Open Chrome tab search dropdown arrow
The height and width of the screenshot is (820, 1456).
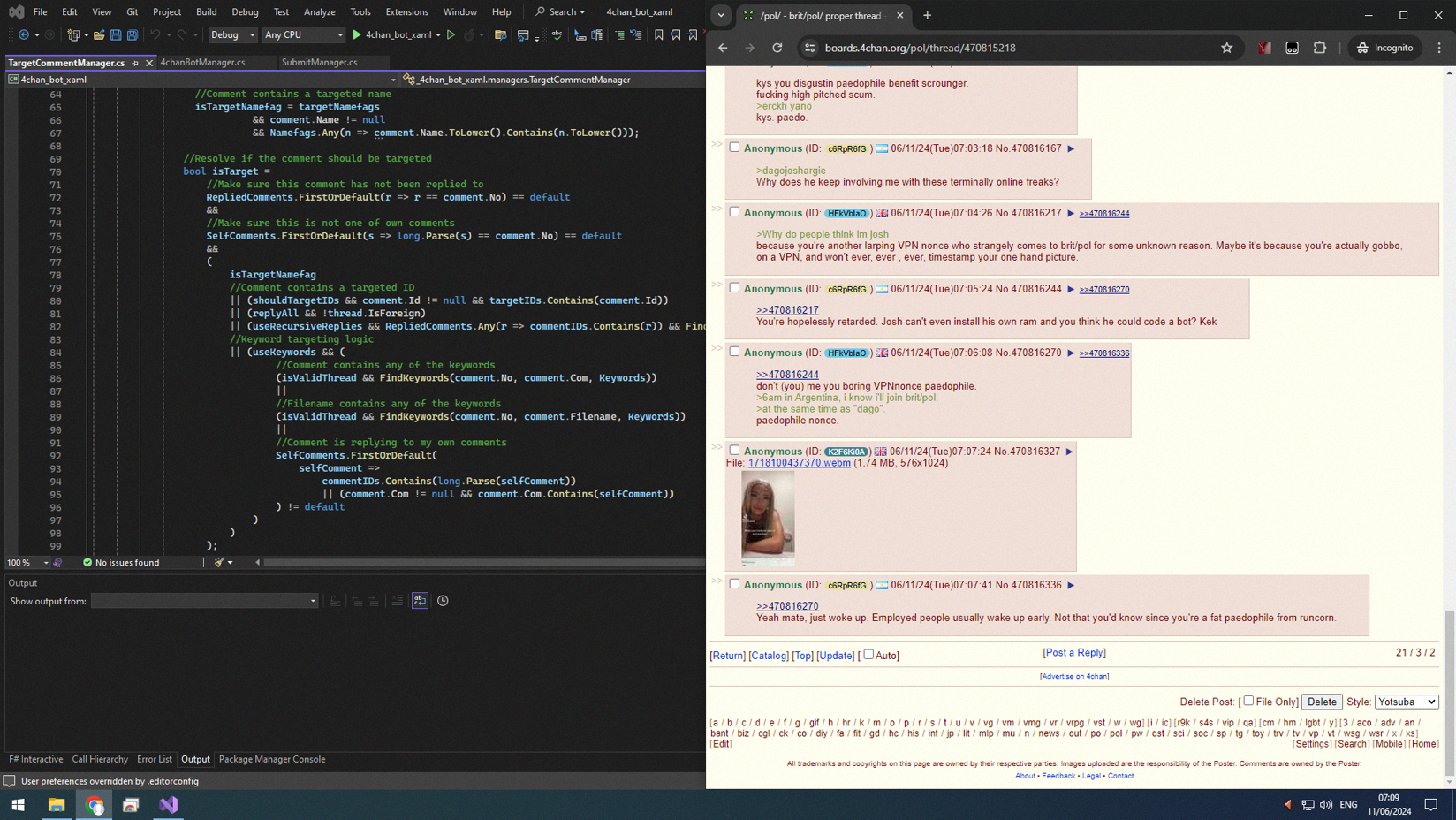coord(721,15)
